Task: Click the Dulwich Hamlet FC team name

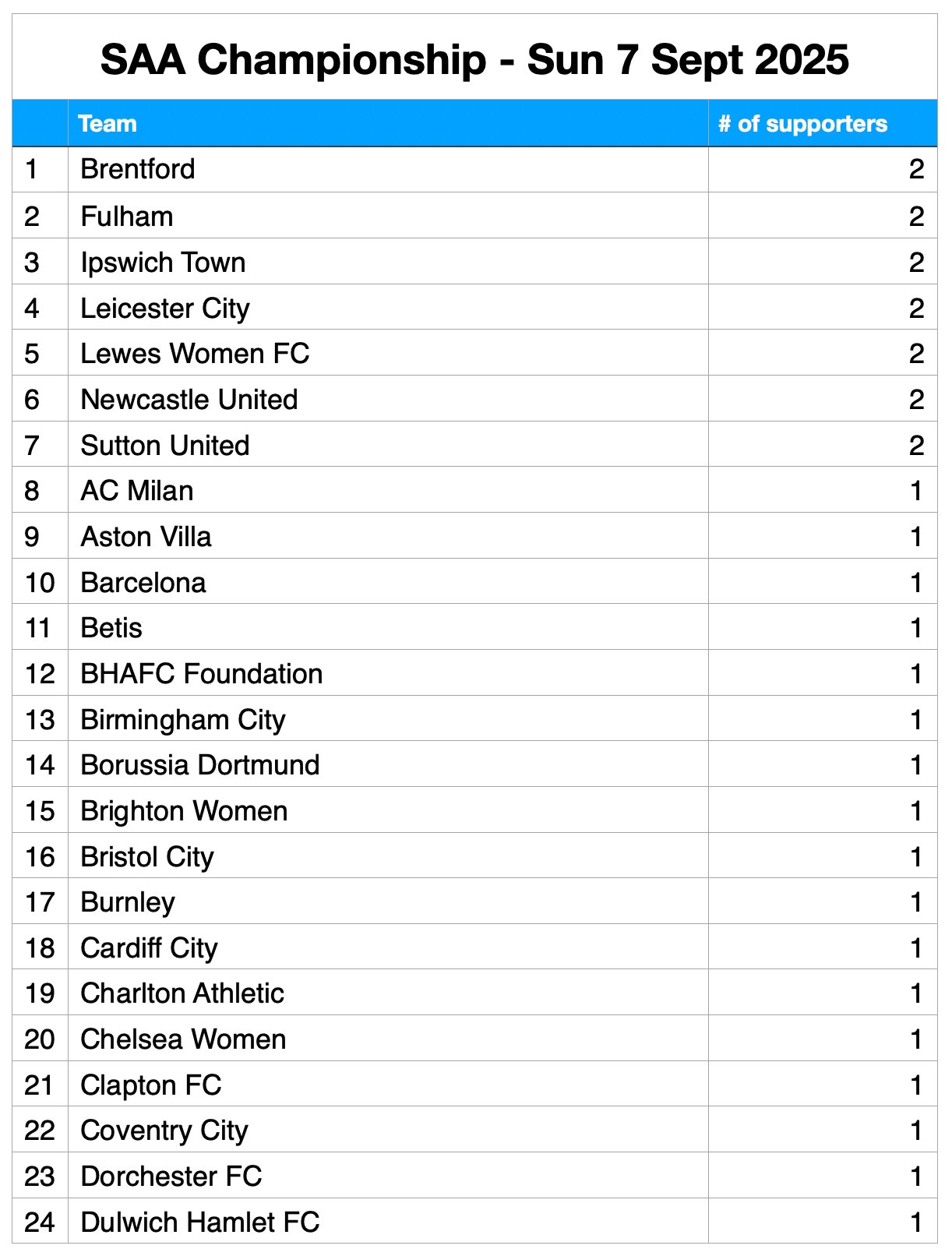Action: click(200, 1222)
